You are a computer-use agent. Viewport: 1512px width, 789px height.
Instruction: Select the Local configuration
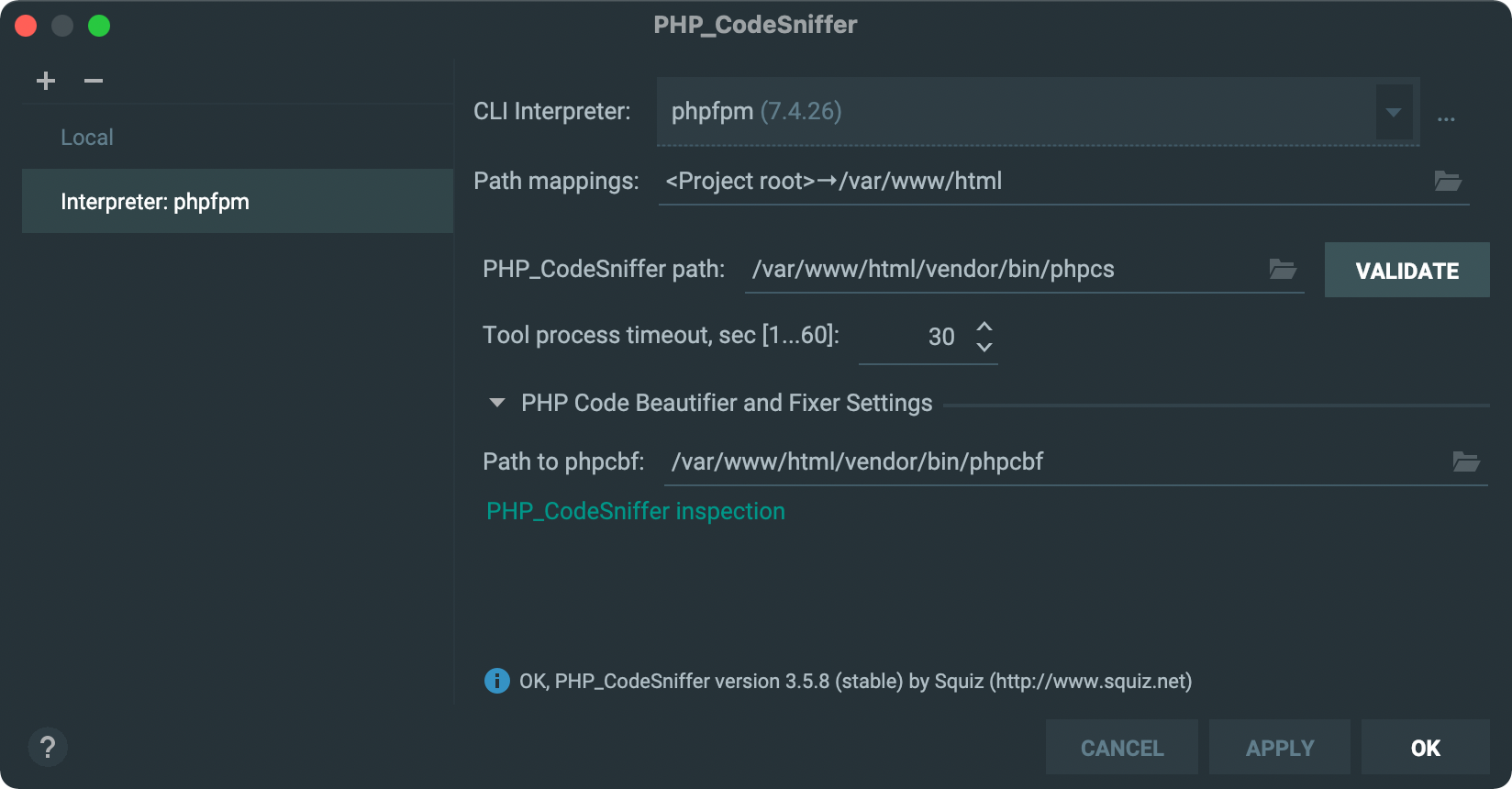238,138
